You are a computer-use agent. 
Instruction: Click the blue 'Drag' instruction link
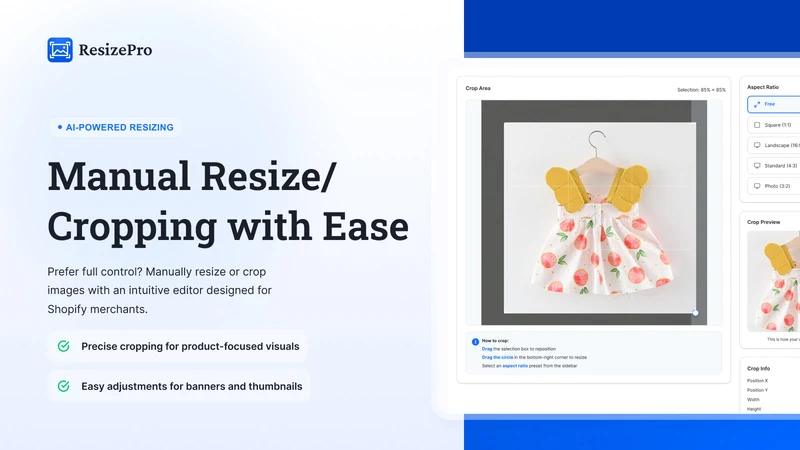487,349
